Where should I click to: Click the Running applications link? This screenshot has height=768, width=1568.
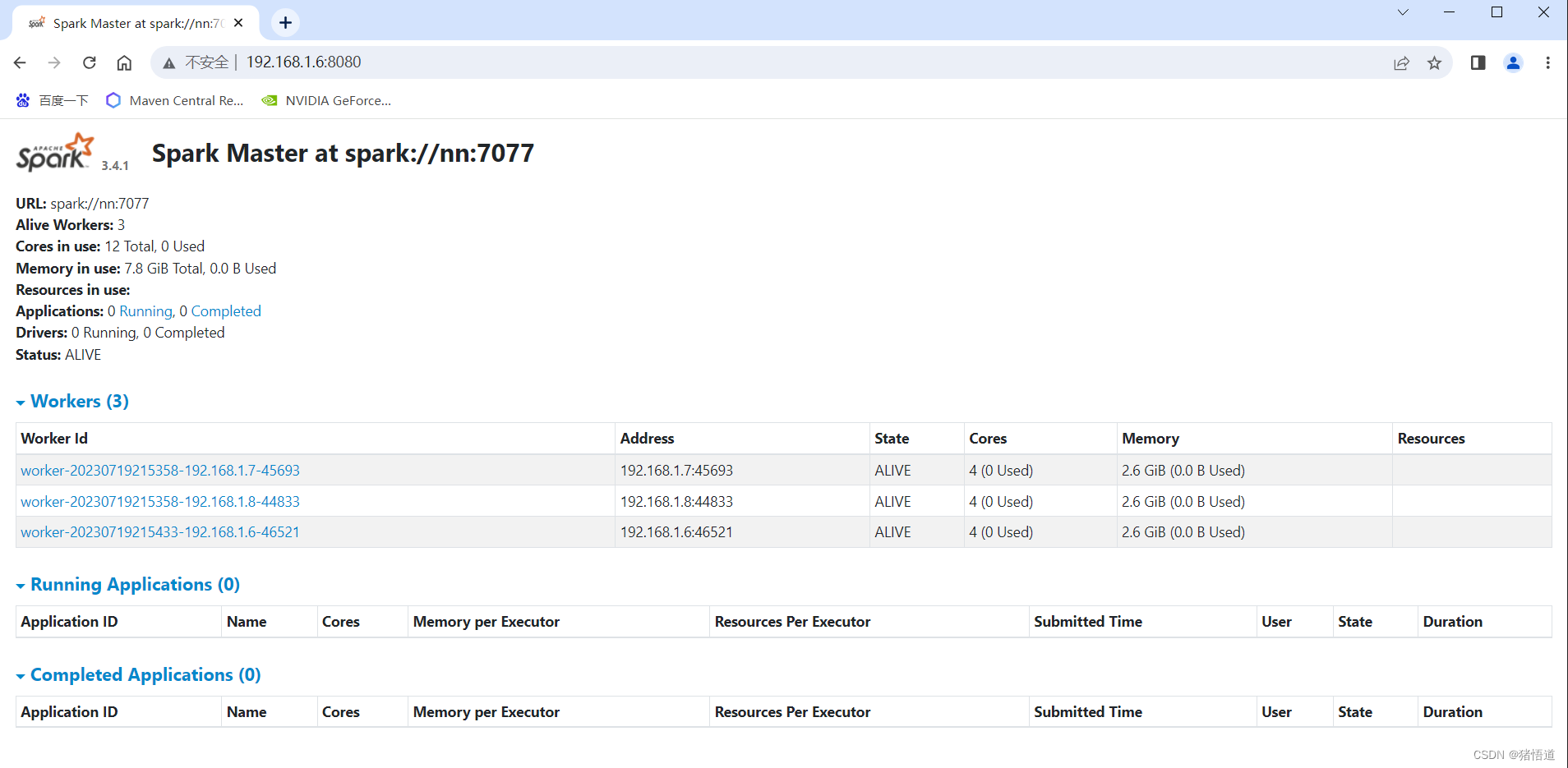coord(145,311)
